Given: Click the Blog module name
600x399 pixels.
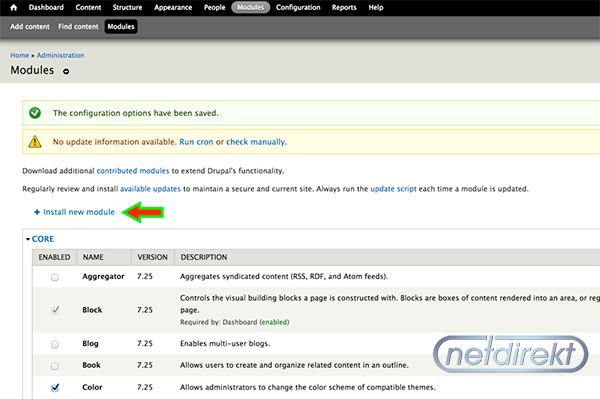Looking at the screenshot, I should coord(90,344).
